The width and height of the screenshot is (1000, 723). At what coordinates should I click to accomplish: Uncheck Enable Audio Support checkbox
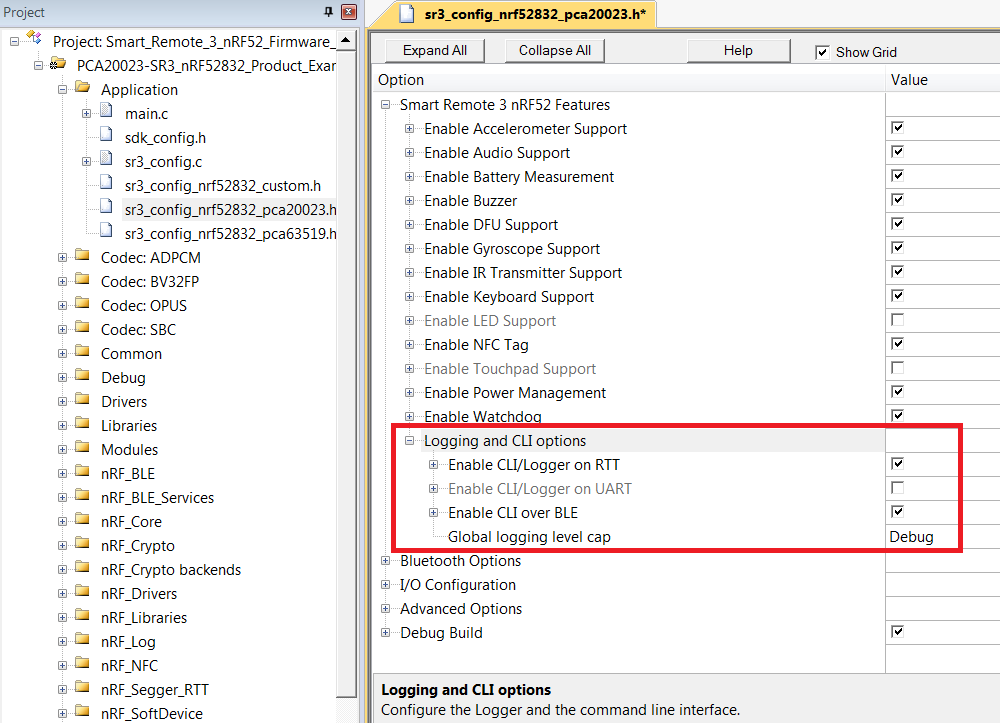(897, 152)
